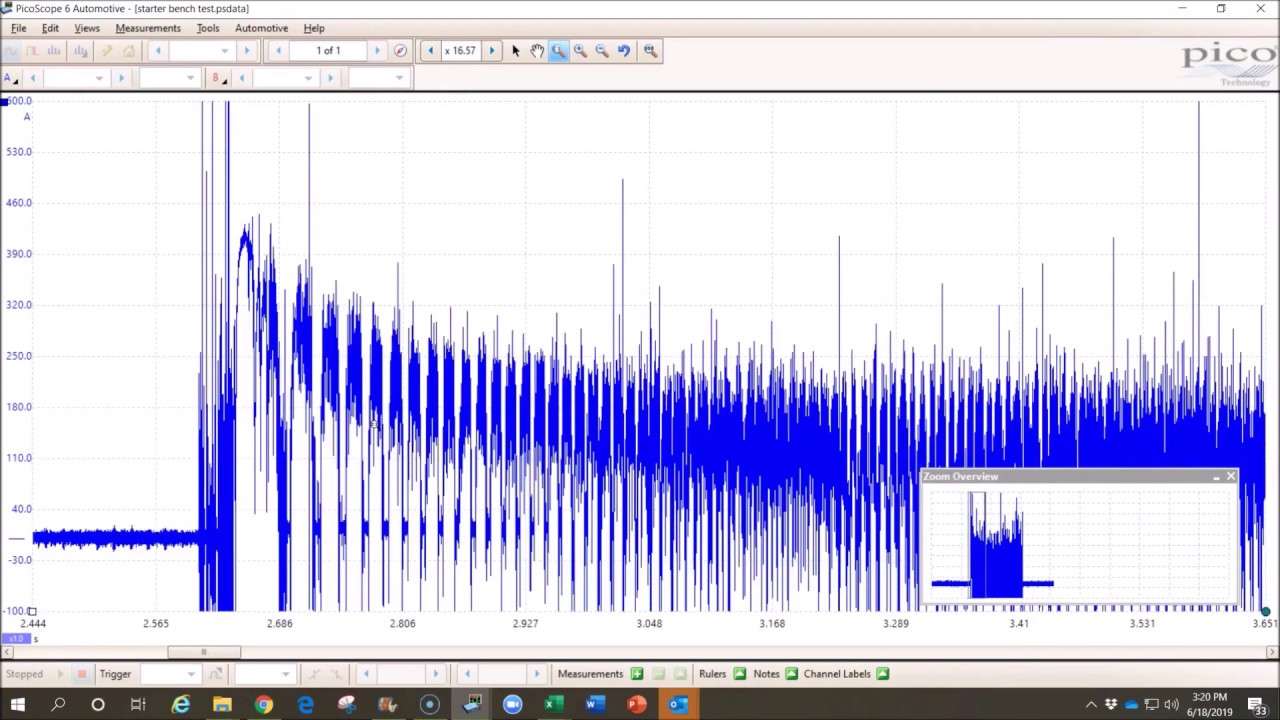Open the Tools menu

[x=208, y=28]
